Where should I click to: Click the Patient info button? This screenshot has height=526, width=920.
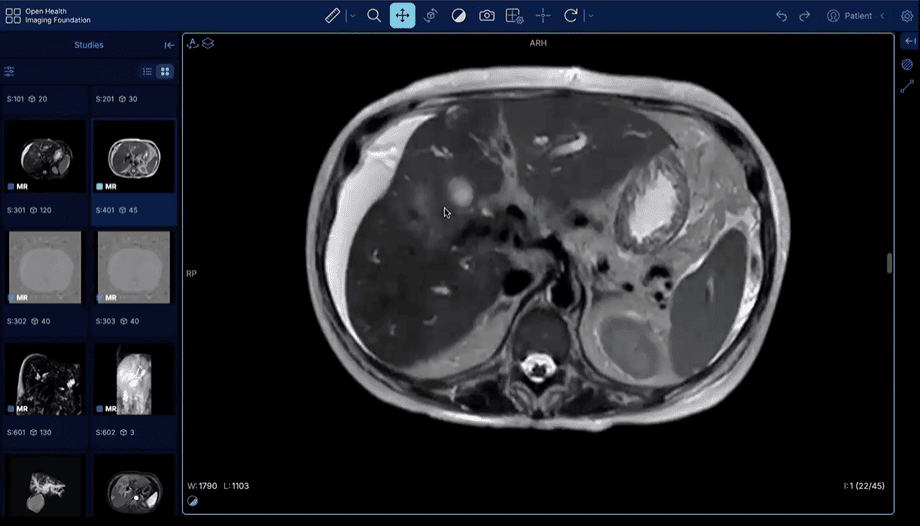[849, 16]
